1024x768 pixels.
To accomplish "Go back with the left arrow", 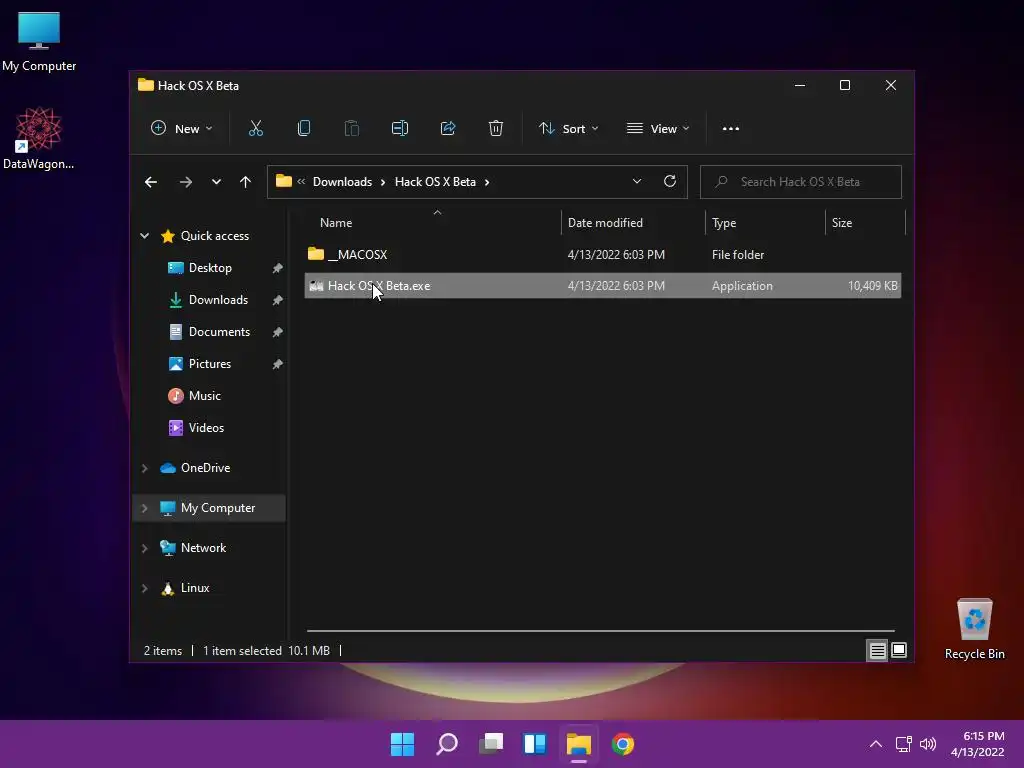I will [x=151, y=182].
